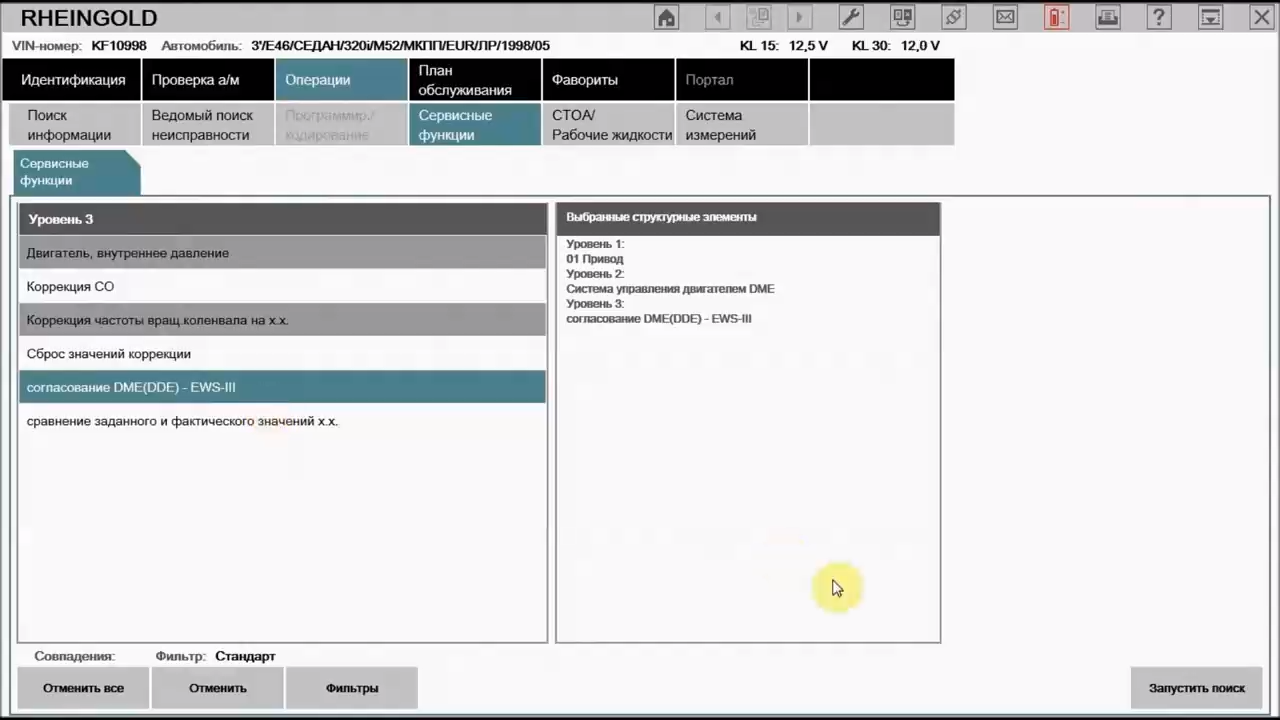This screenshot has height=720, width=1280.
Task: Select Коррекция частоты вращ.коленвала на х.х.
Action: 282,320
